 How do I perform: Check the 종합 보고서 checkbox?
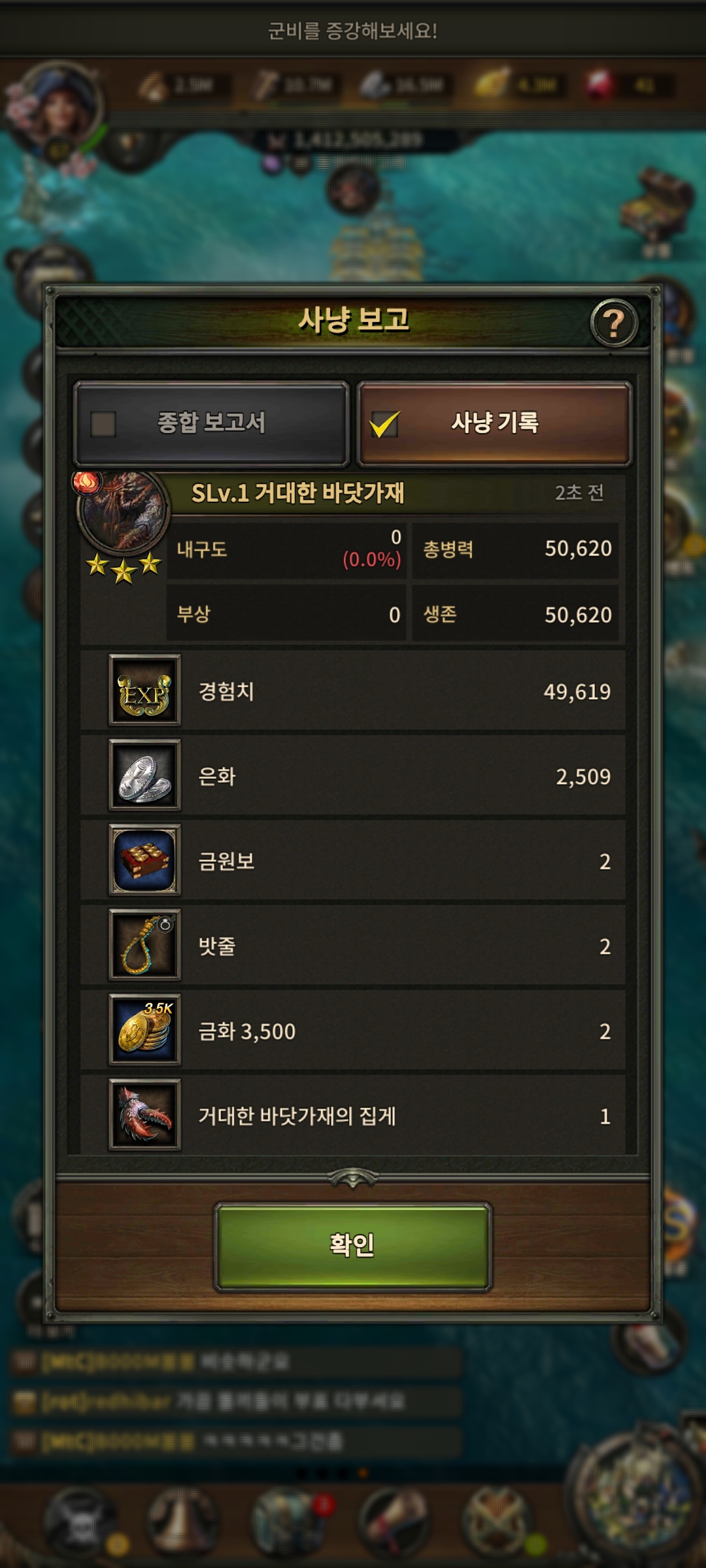(x=103, y=424)
